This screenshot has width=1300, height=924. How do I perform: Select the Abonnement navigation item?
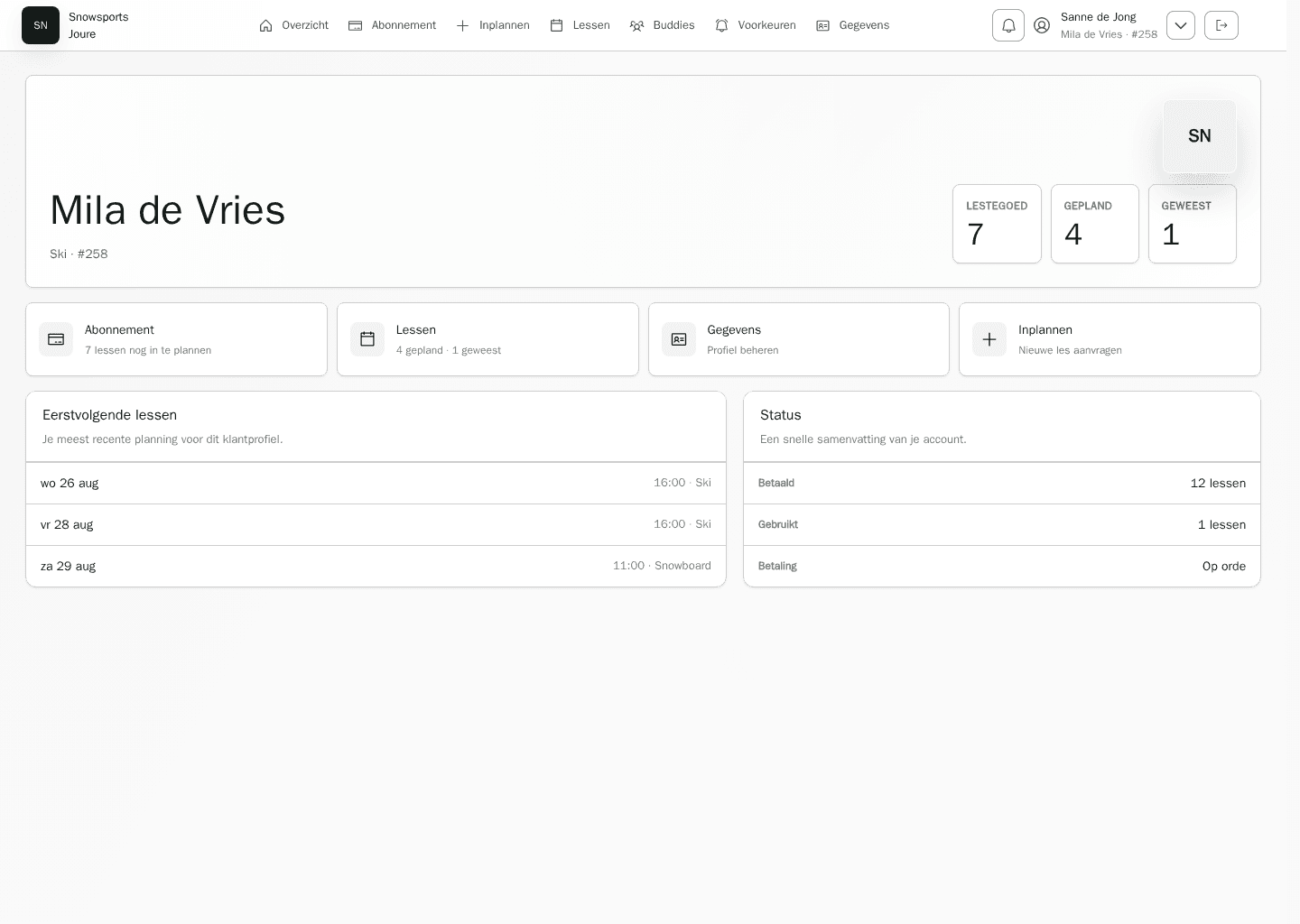(x=393, y=25)
